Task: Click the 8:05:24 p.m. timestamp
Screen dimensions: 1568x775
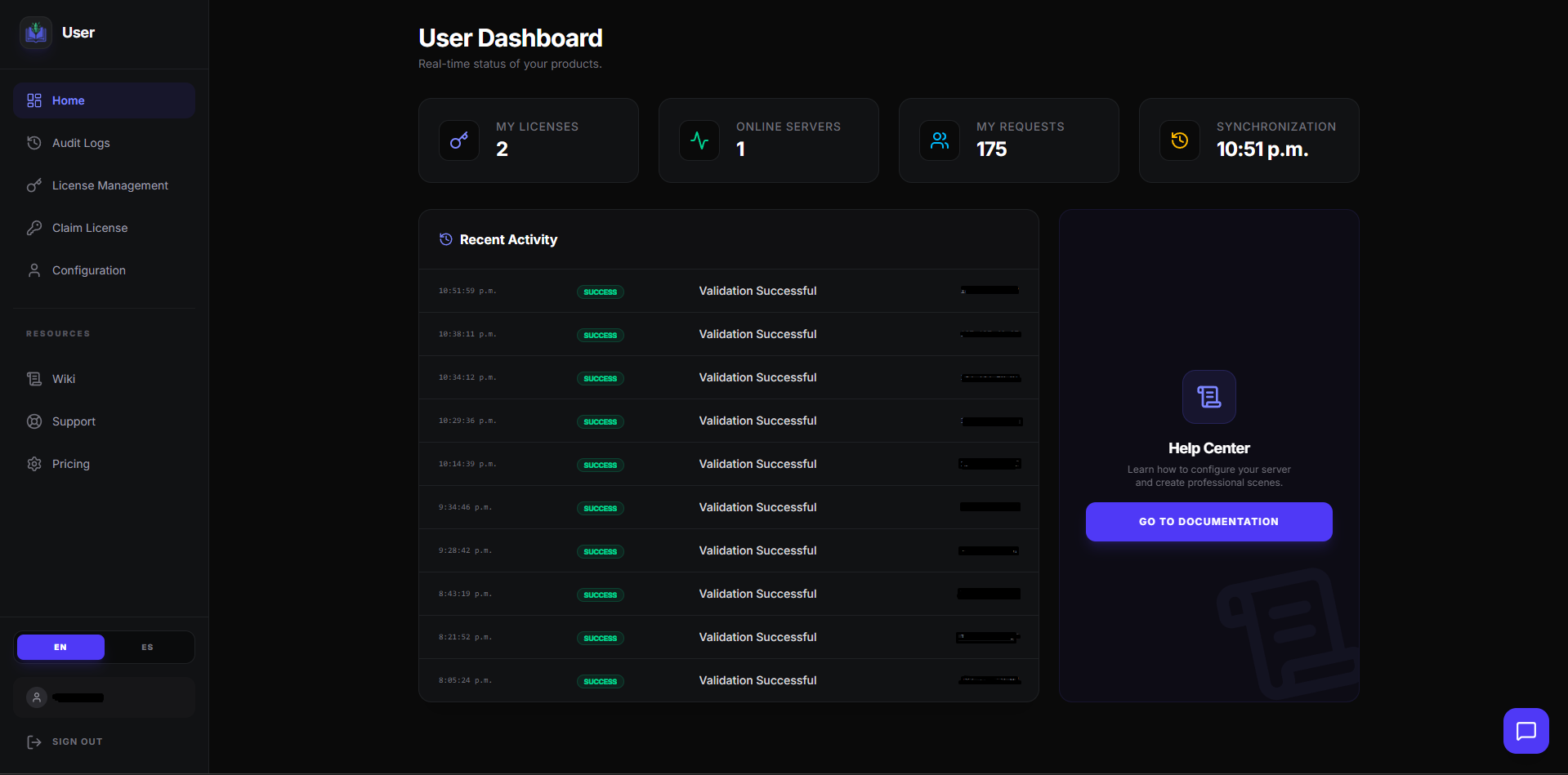Action: pos(465,680)
